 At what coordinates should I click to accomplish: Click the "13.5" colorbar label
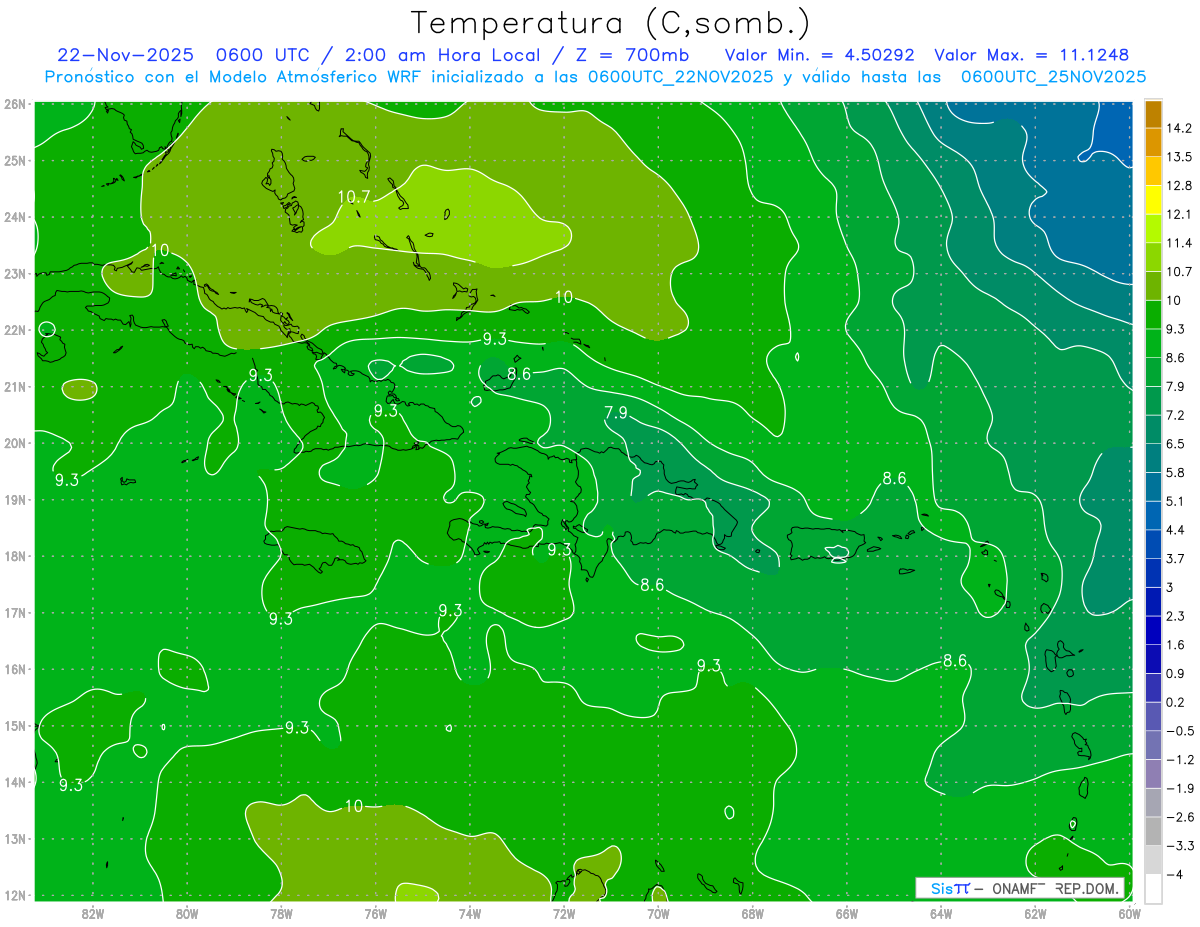(1178, 157)
